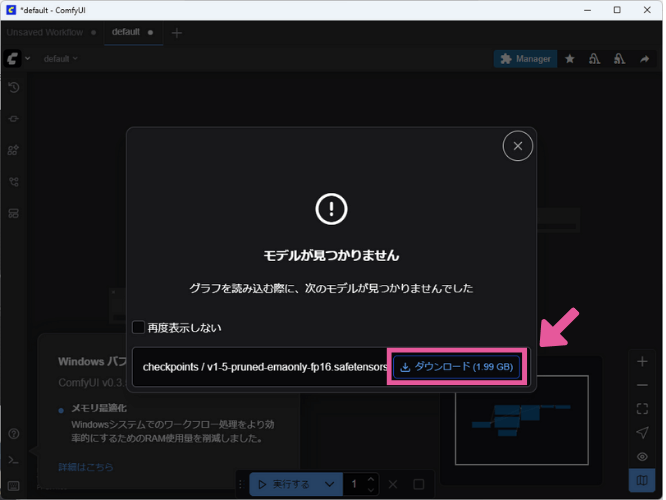Click the share arrow icon
Viewport: 666px width, 500px height.
point(644,59)
